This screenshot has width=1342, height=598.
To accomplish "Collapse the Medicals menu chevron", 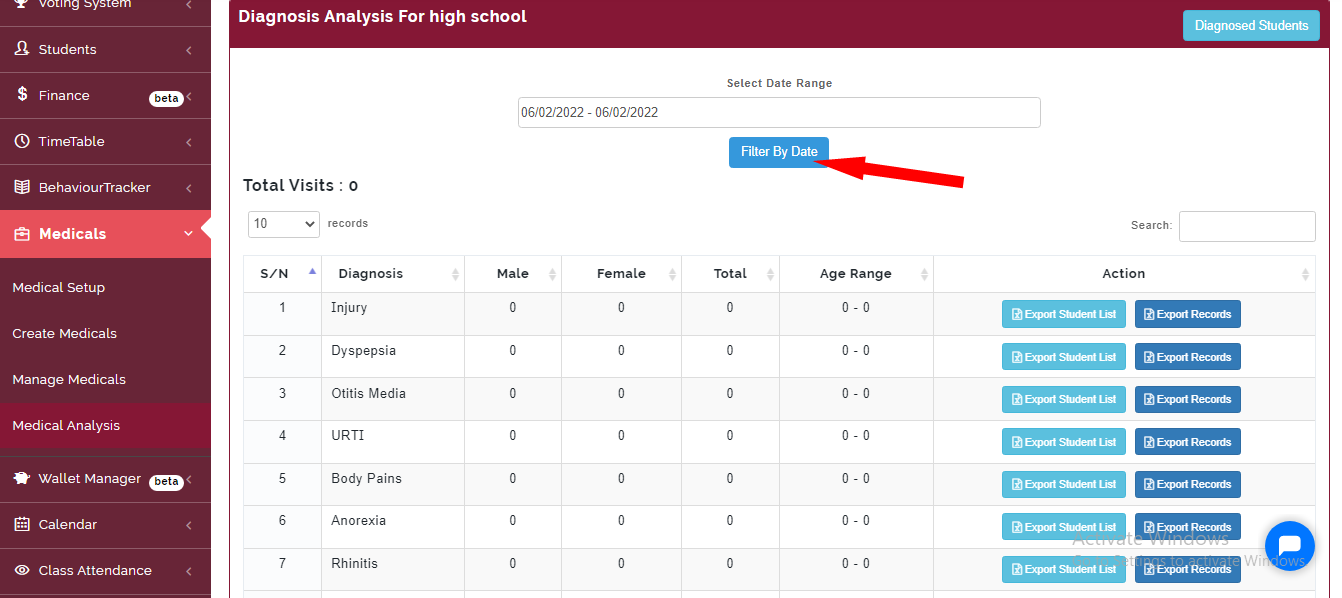I will 189,234.
